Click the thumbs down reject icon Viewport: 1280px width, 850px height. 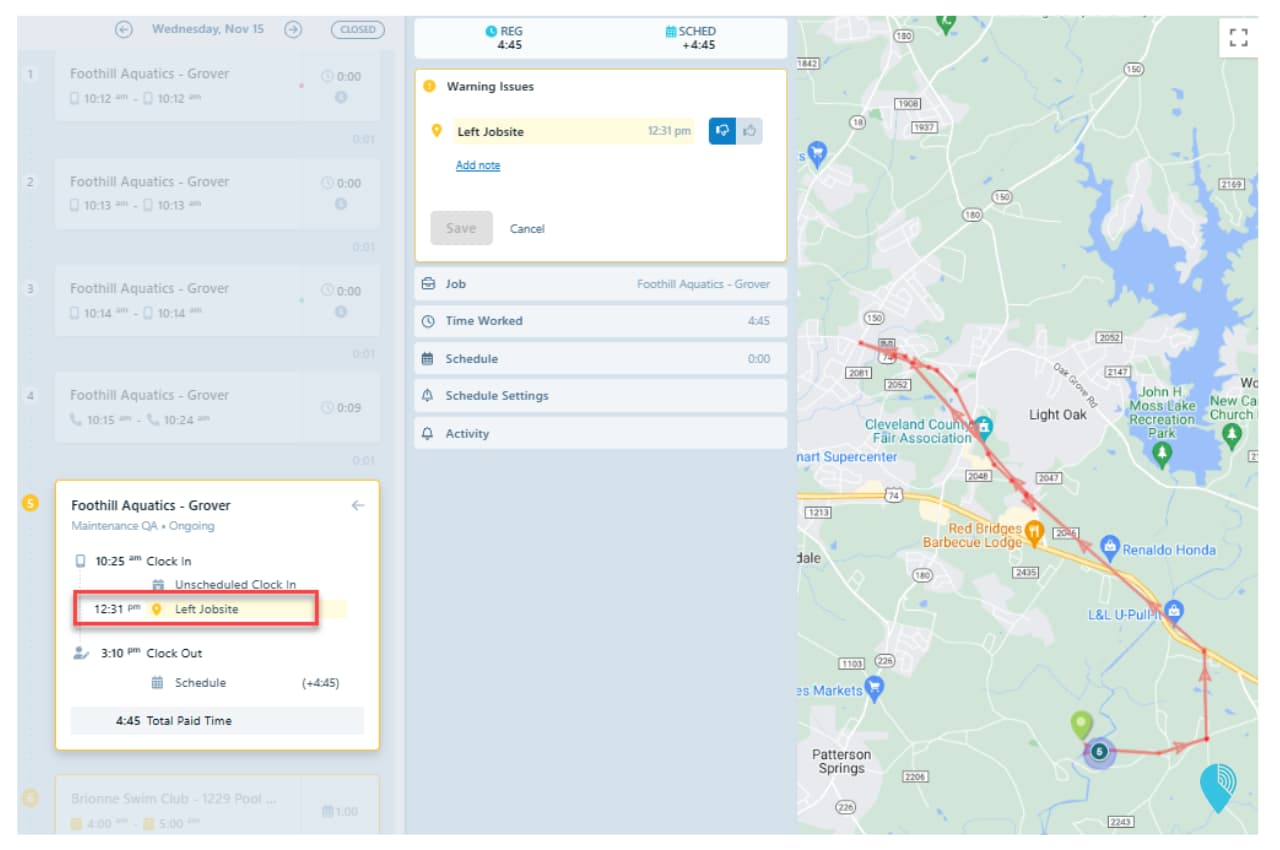click(x=722, y=131)
